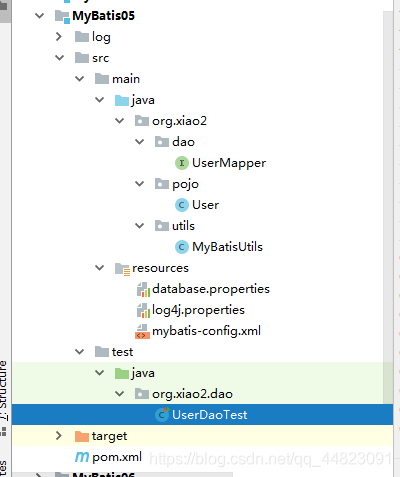This screenshot has height=477, width=400.
Task: Click the pojo package icon
Action: [162, 184]
